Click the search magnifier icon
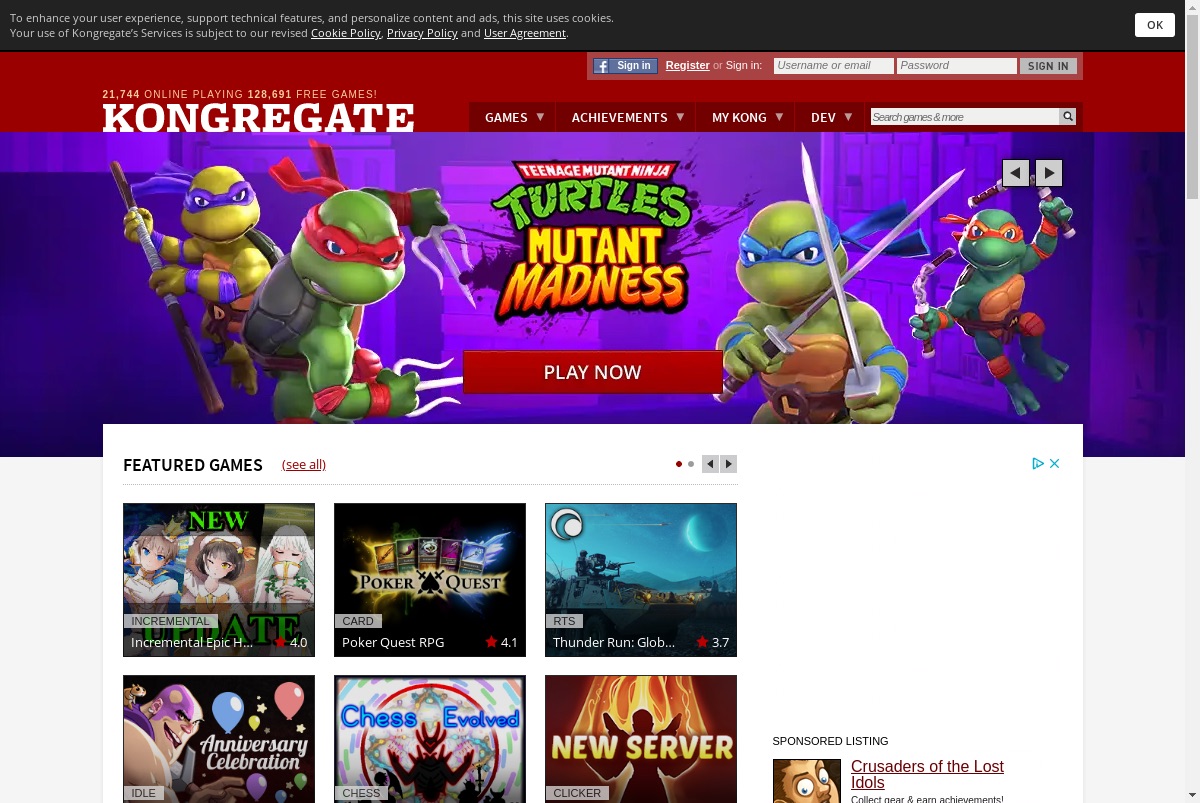The image size is (1200, 803). click(1068, 117)
